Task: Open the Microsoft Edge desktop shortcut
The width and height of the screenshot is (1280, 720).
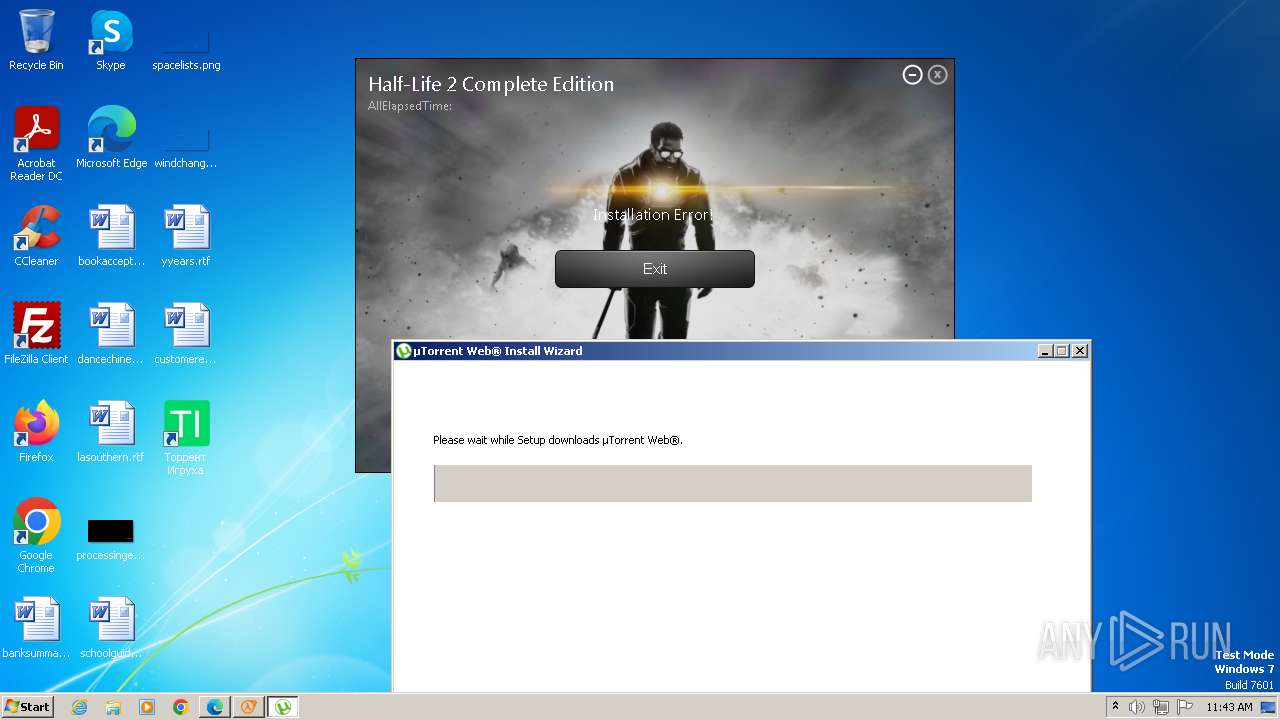Action: click(x=111, y=138)
